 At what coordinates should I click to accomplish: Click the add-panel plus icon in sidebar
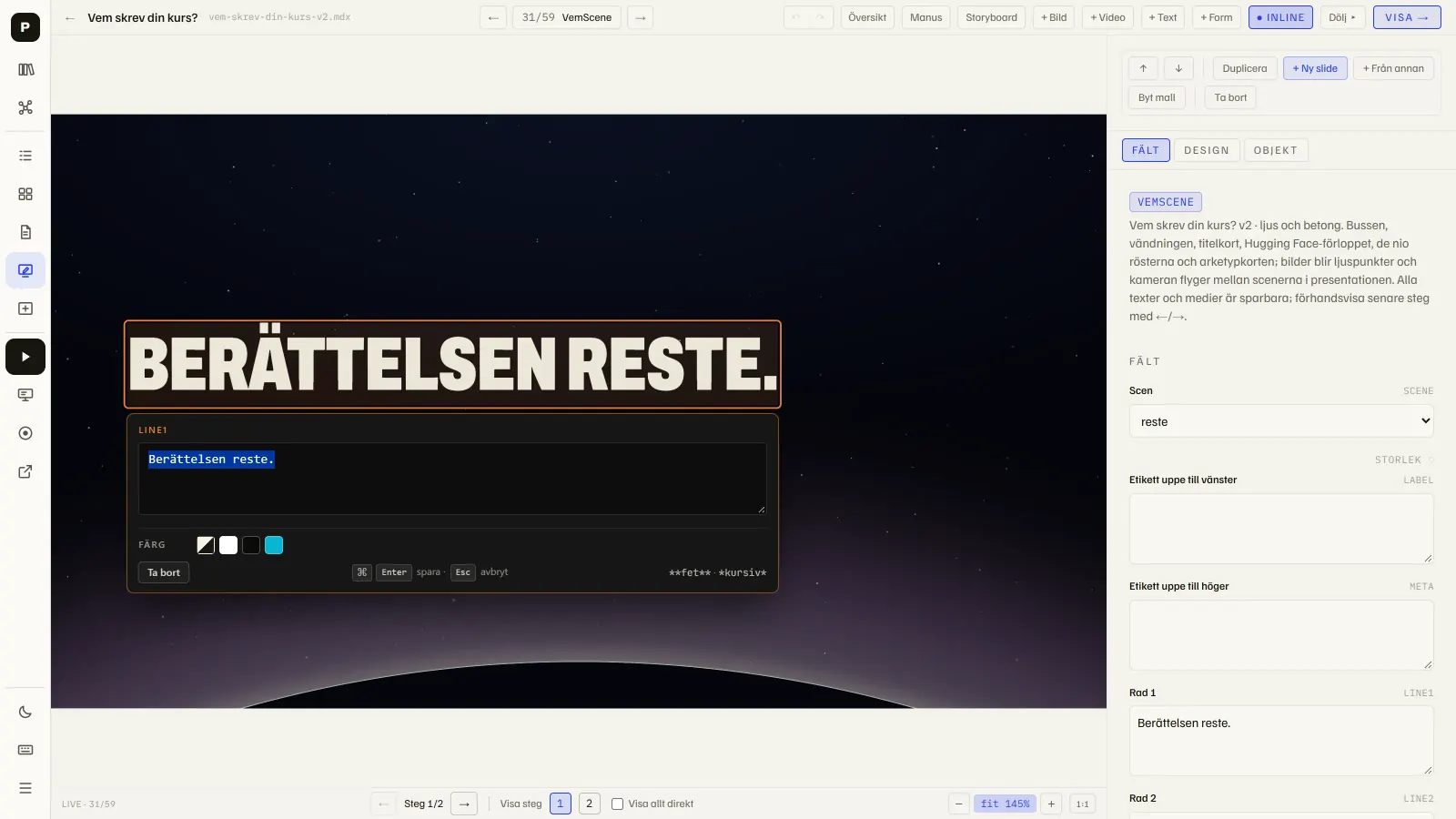point(25,308)
